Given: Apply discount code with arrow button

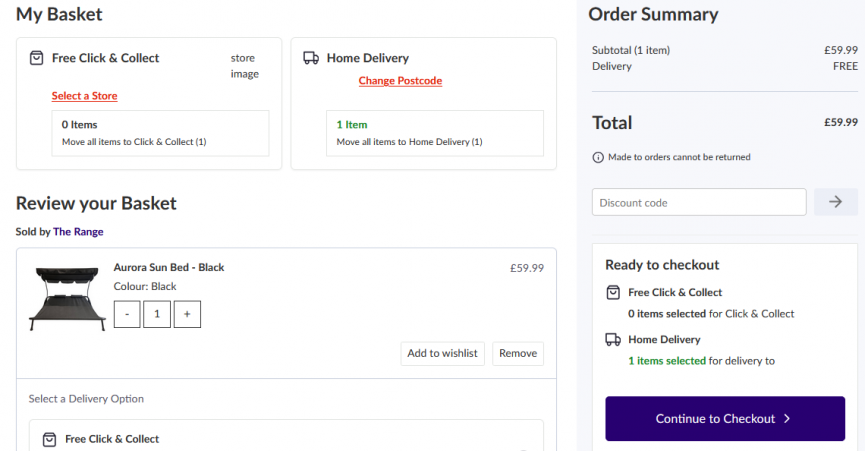Looking at the screenshot, I should pyautogui.click(x=836, y=202).
